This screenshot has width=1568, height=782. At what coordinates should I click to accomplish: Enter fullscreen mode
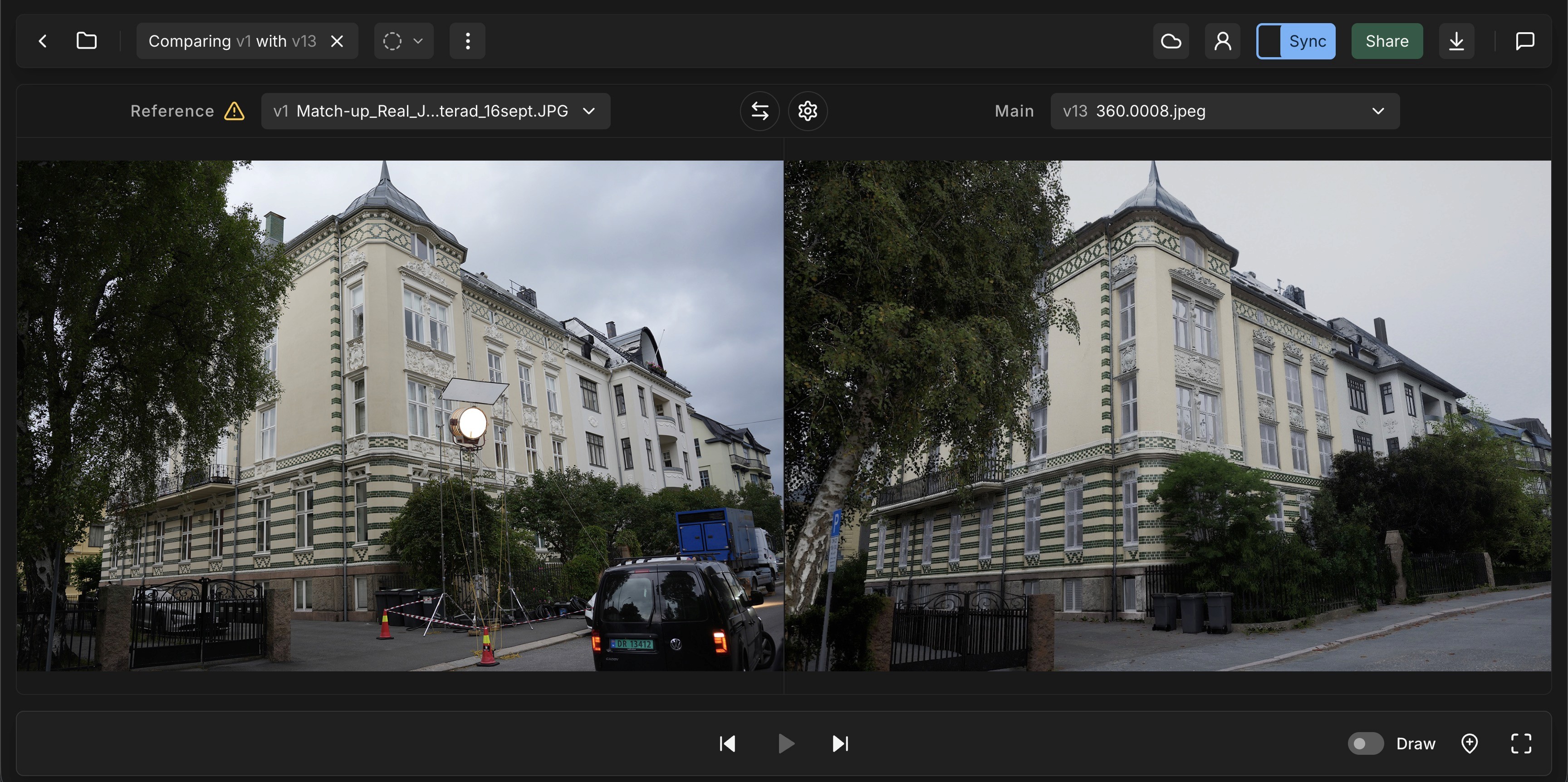point(1521,743)
